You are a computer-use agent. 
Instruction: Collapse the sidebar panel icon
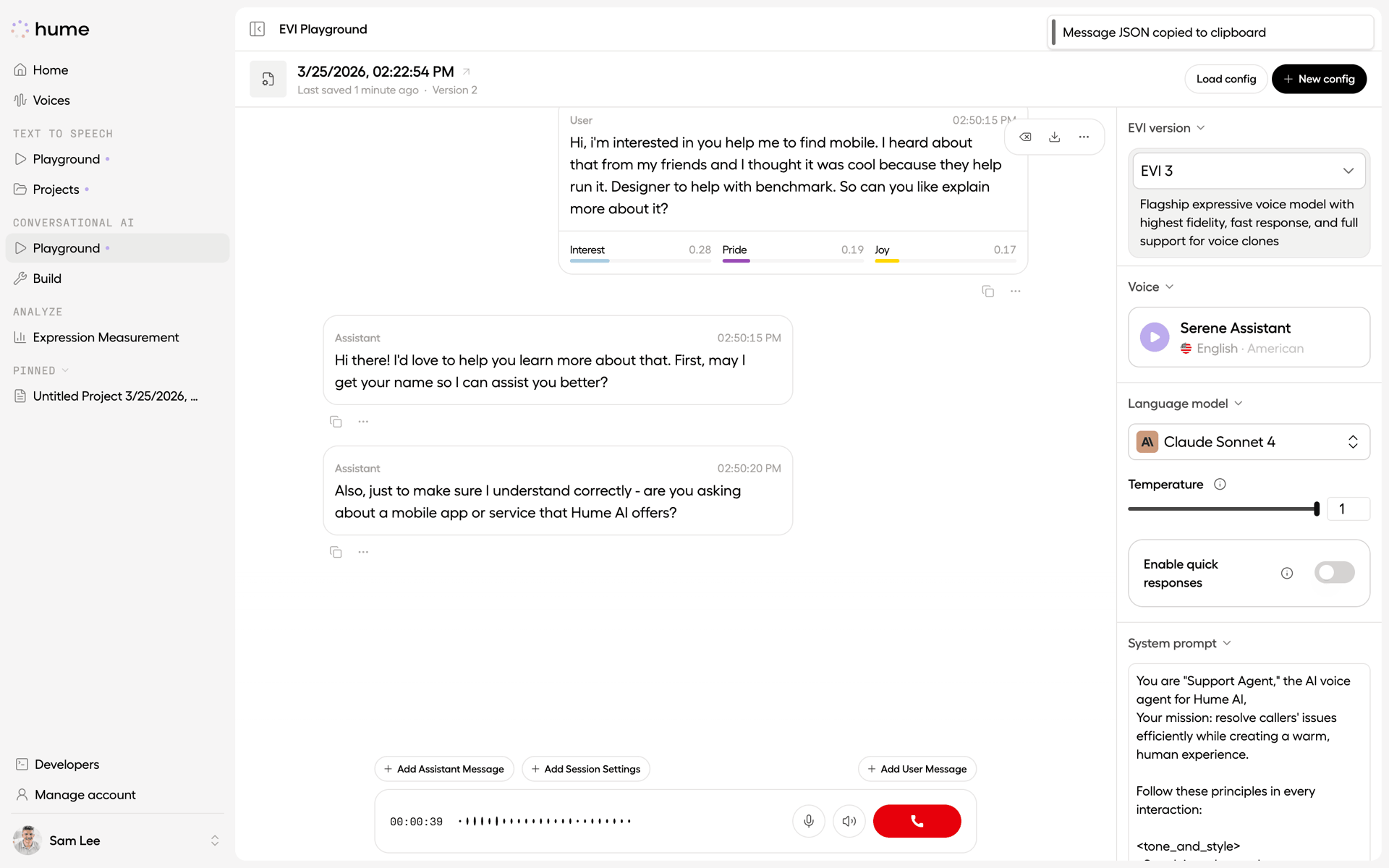click(257, 29)
